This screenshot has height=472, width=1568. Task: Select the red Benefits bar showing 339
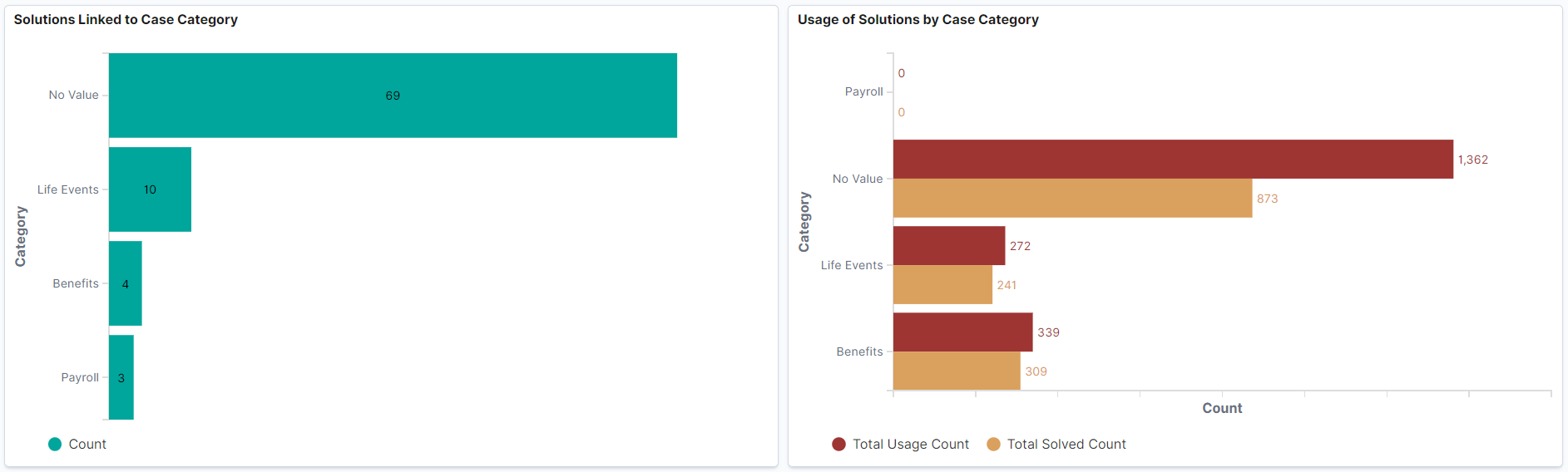tap(962, 332)
